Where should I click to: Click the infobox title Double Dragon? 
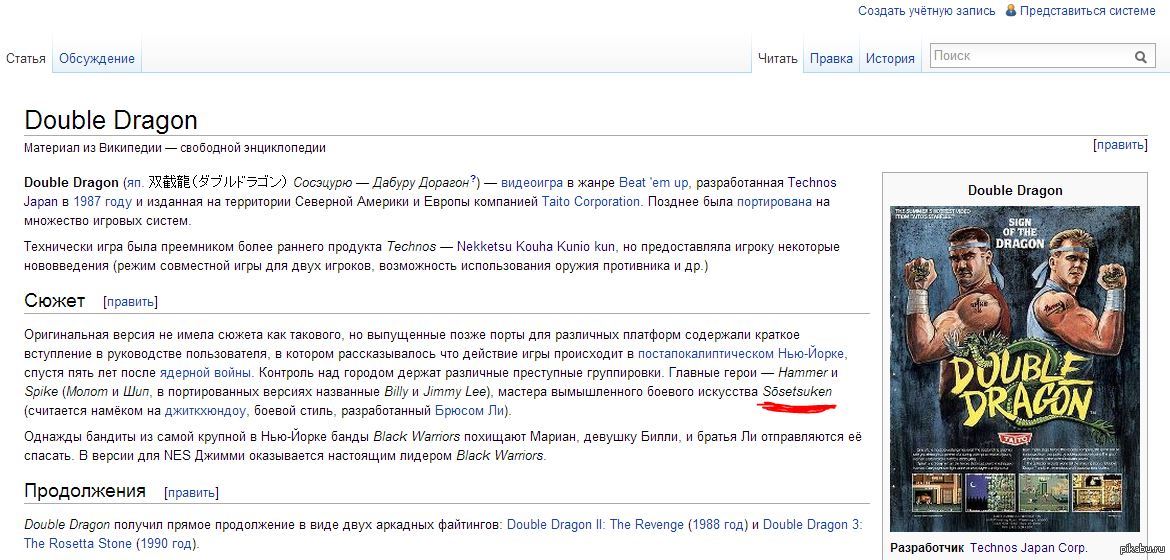[1015, 190]
